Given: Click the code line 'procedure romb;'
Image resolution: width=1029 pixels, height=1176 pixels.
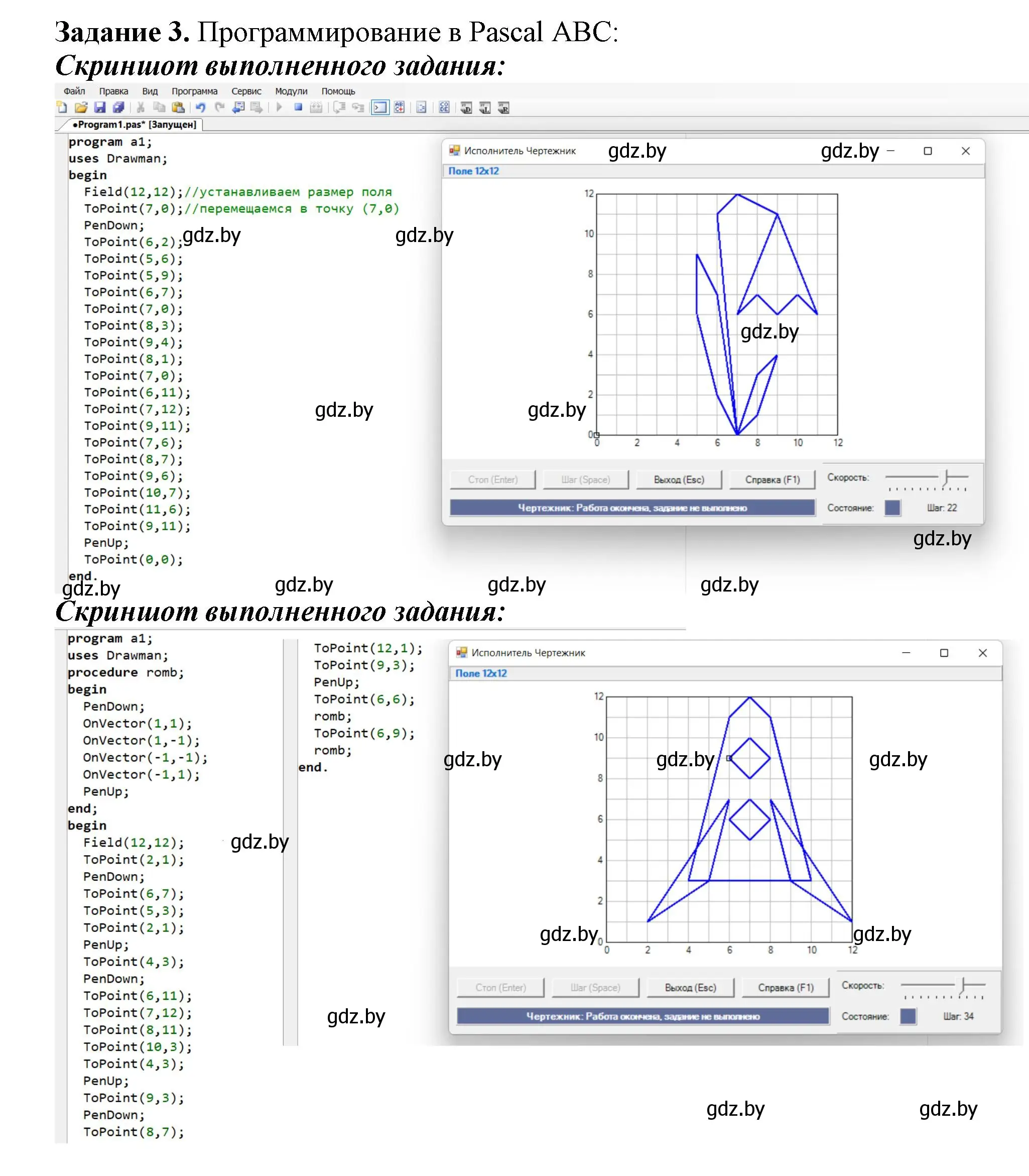Looking at the screenshot, I should tap(126, 672).
